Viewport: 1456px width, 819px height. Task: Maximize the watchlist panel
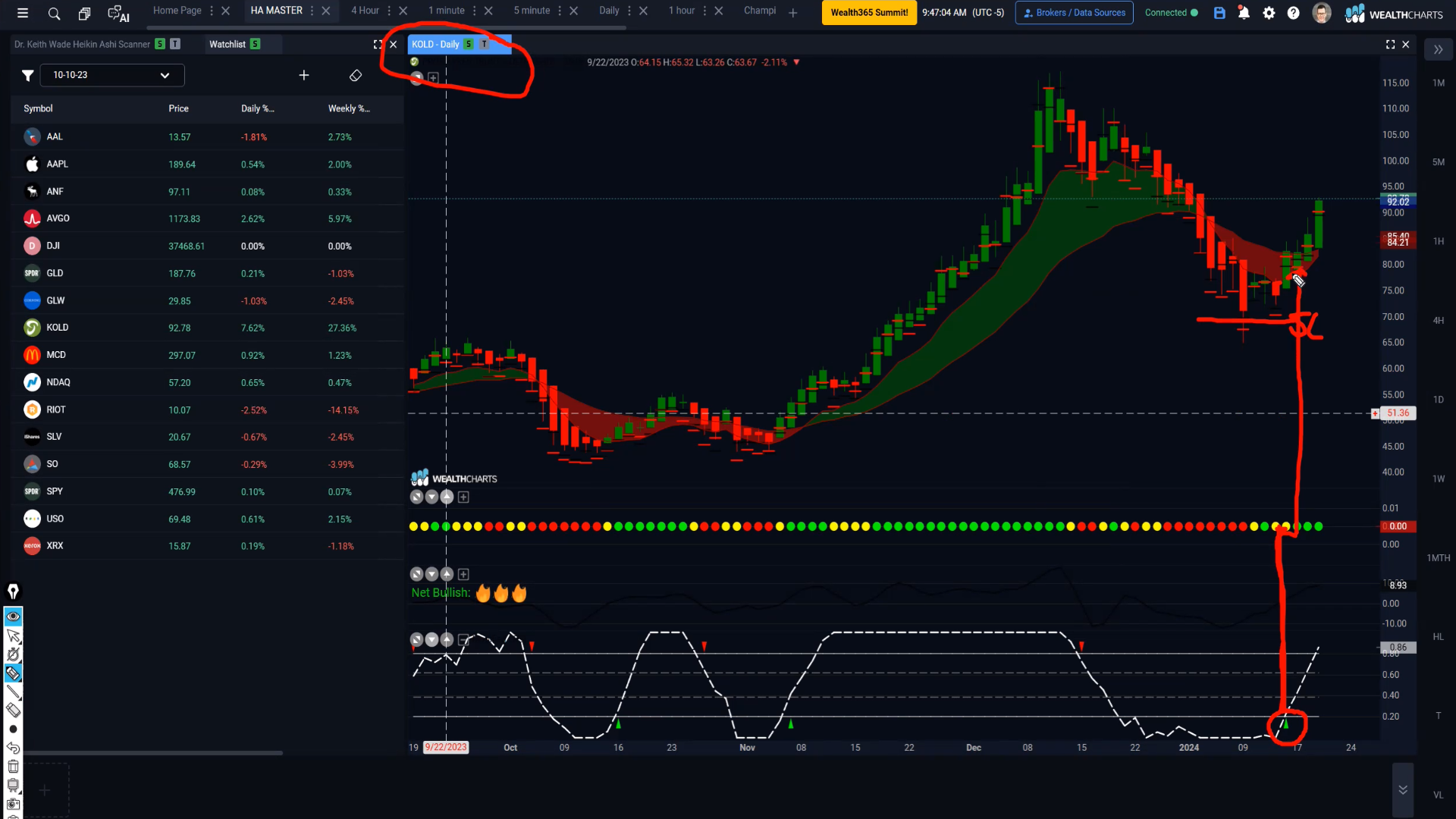pyautogui.click(x=378, y=44)
